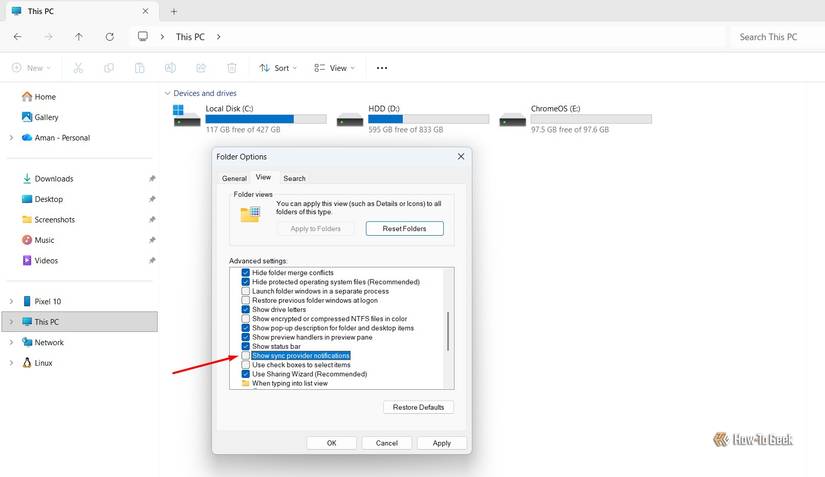Click the Search This PC field
Image resolution: width=825 pixels, height=477 pixels.
pyautogui.click(x=768, y=37)
